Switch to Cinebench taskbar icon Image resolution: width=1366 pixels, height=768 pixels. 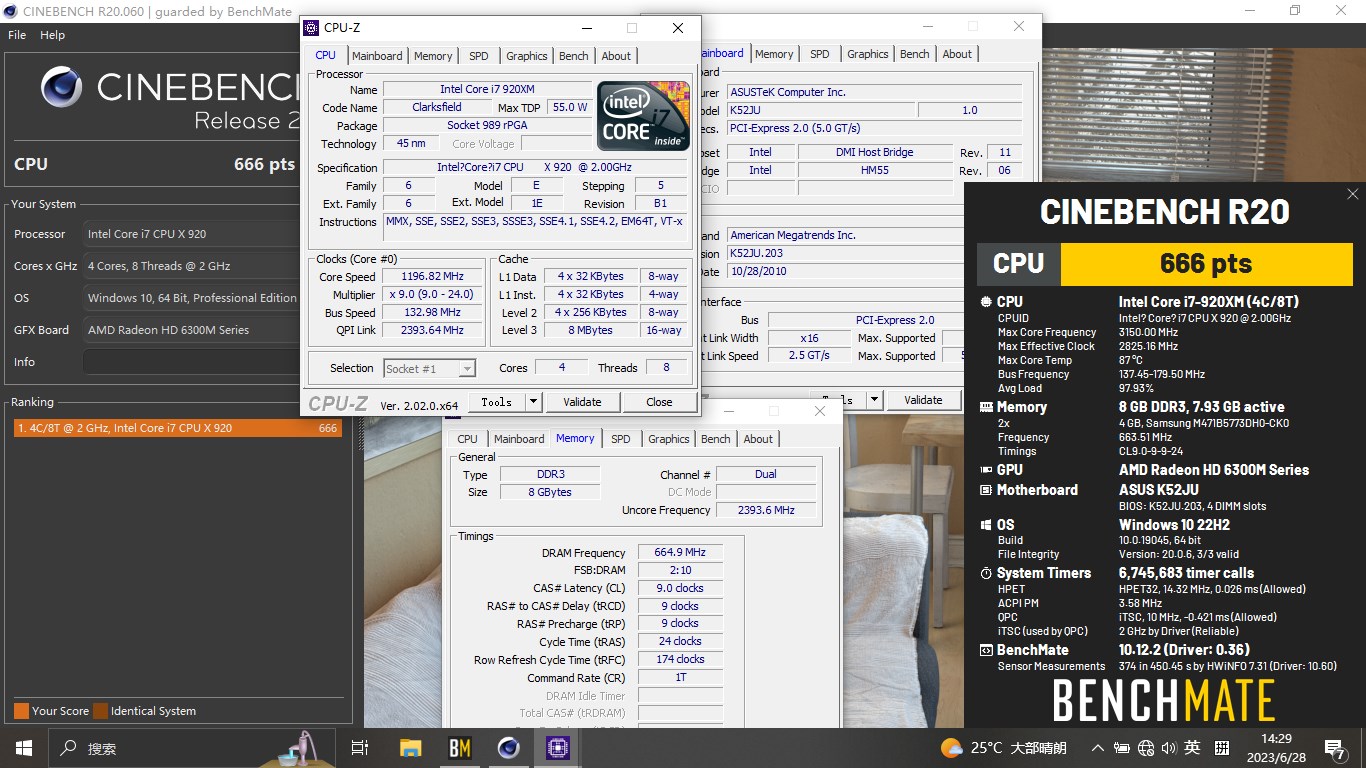tap(509, 748)
